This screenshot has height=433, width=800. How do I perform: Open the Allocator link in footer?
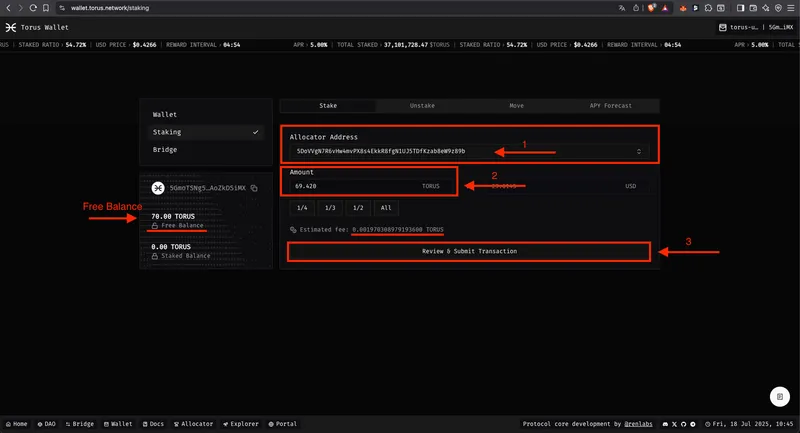point(194,424)
